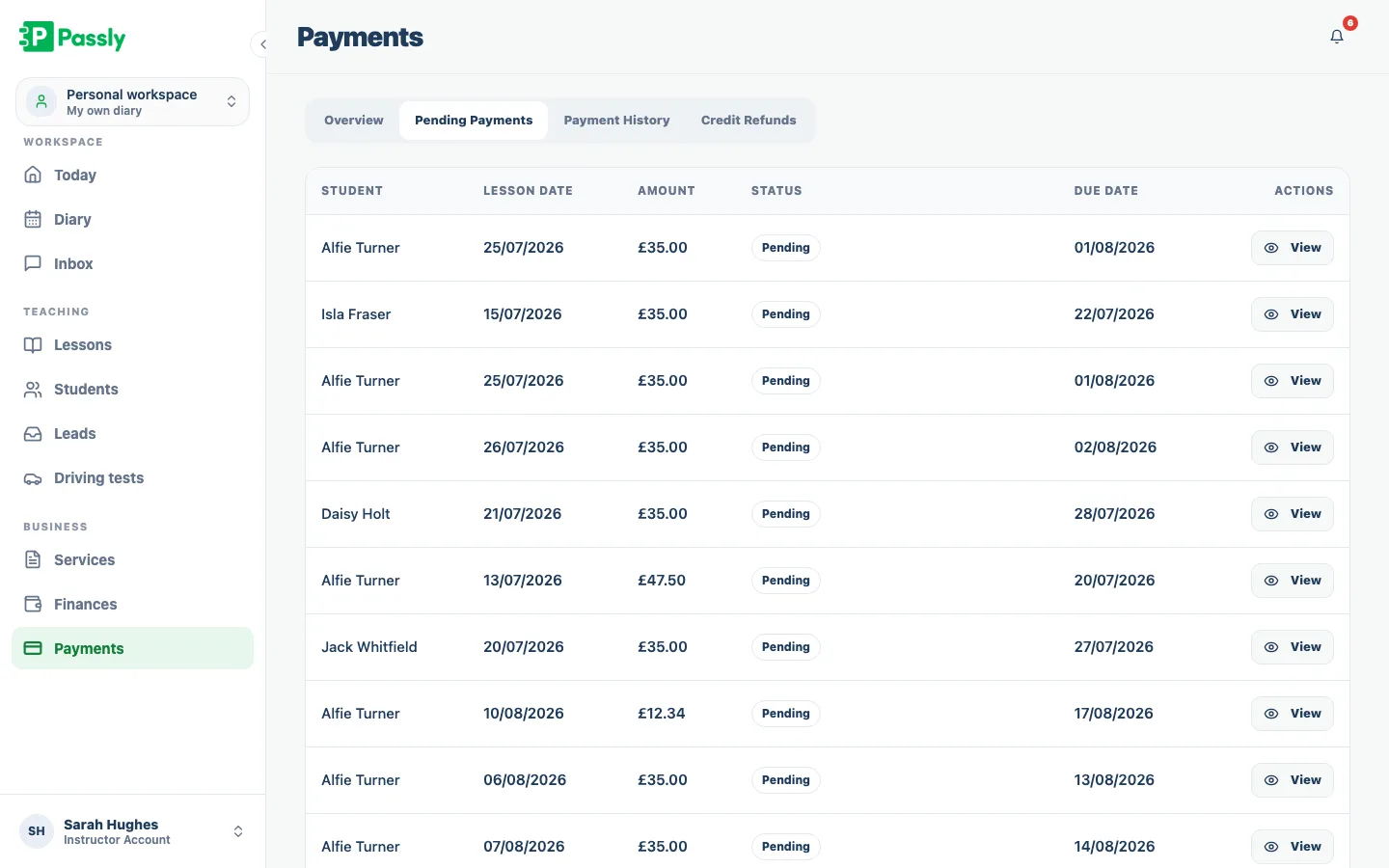Select the Payments sidebar label
Viewport: 1389px width, 868px height.
[89, 648]
